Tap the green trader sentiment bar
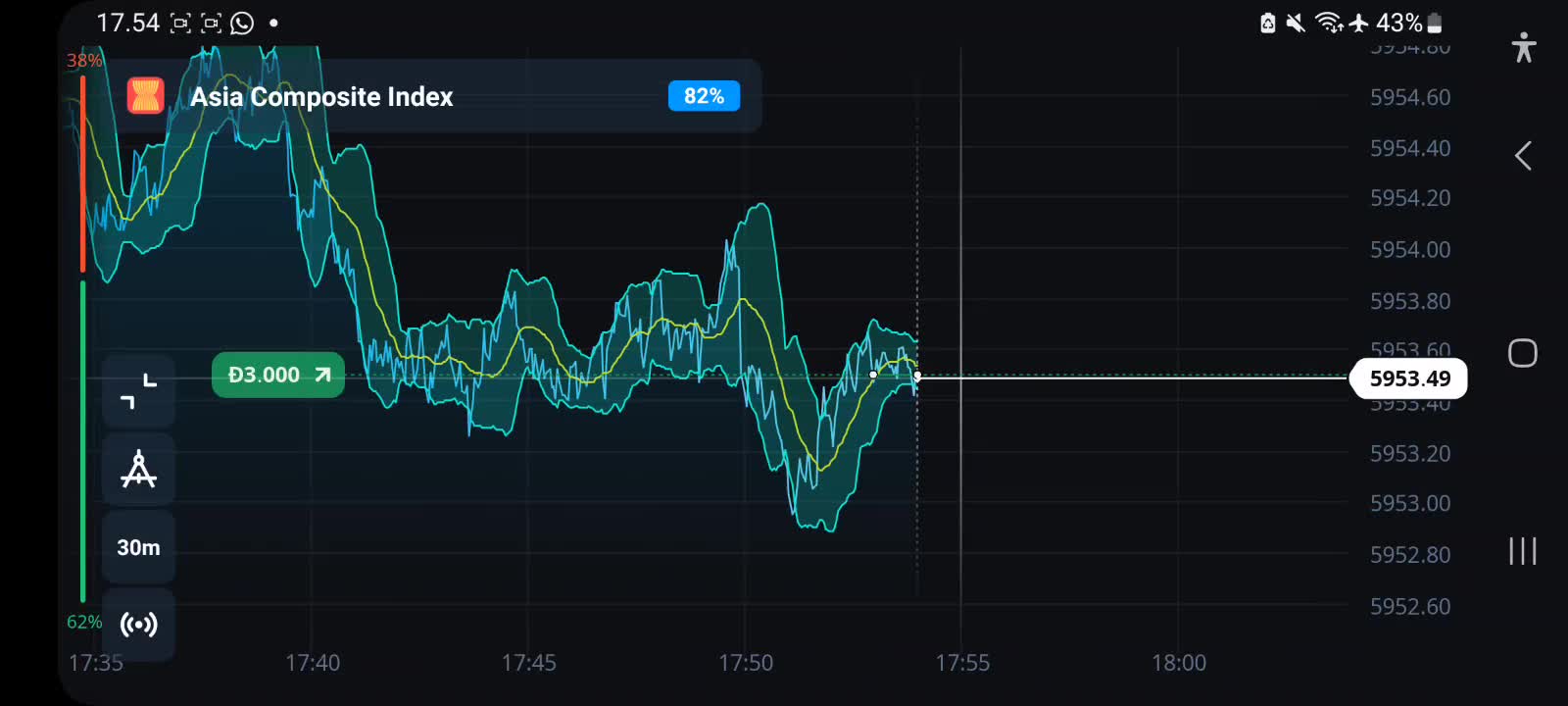Screen dimensions: 1568x706 tap(83, 441)
